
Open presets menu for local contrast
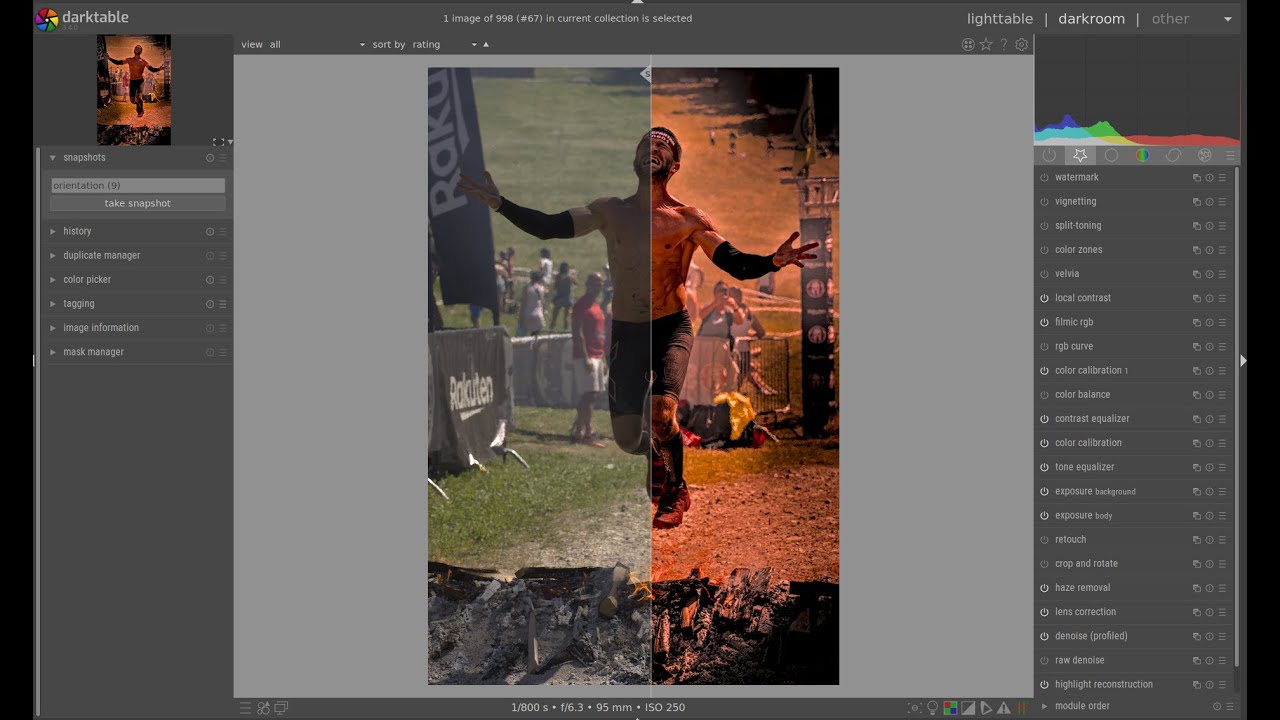(x=1222, y=298)
